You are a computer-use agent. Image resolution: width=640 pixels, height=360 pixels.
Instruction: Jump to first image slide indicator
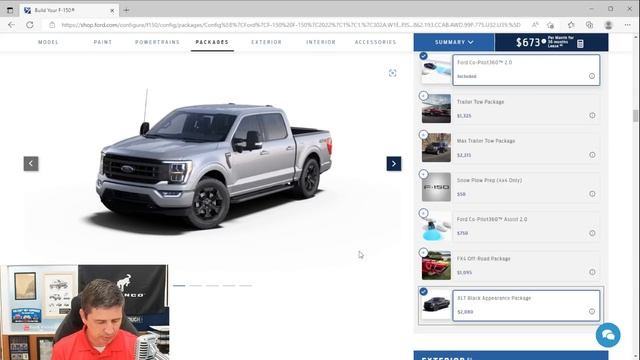179,286
